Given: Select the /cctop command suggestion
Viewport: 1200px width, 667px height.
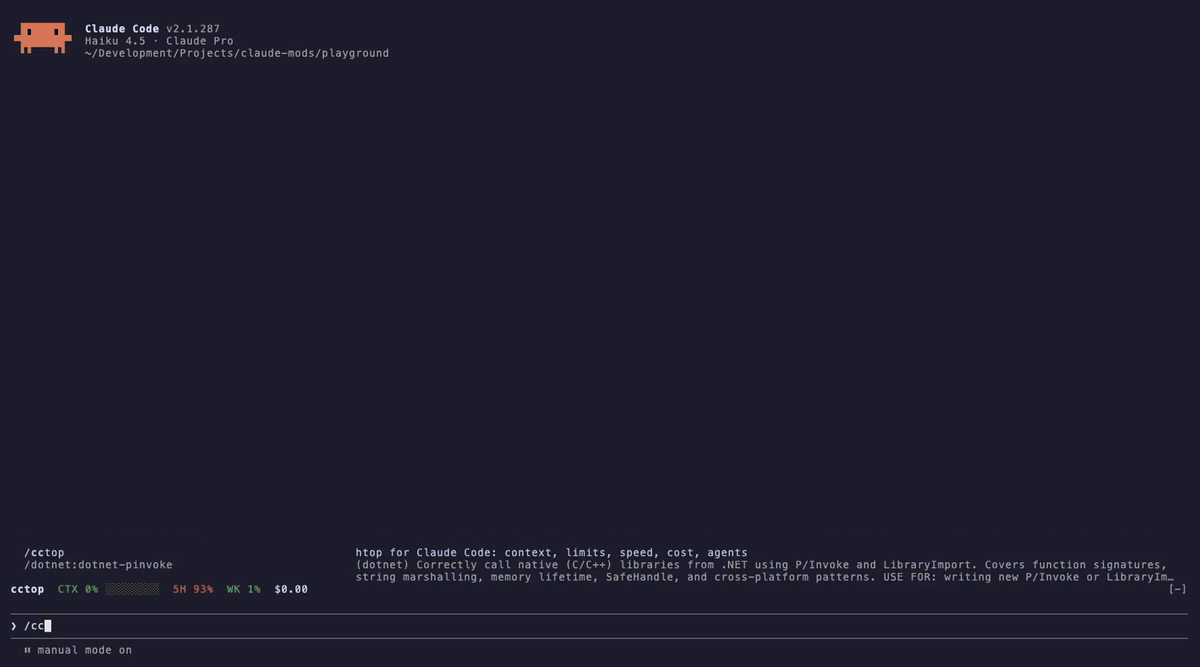Looking at the screenshot, I should click(x=44, y=552).
